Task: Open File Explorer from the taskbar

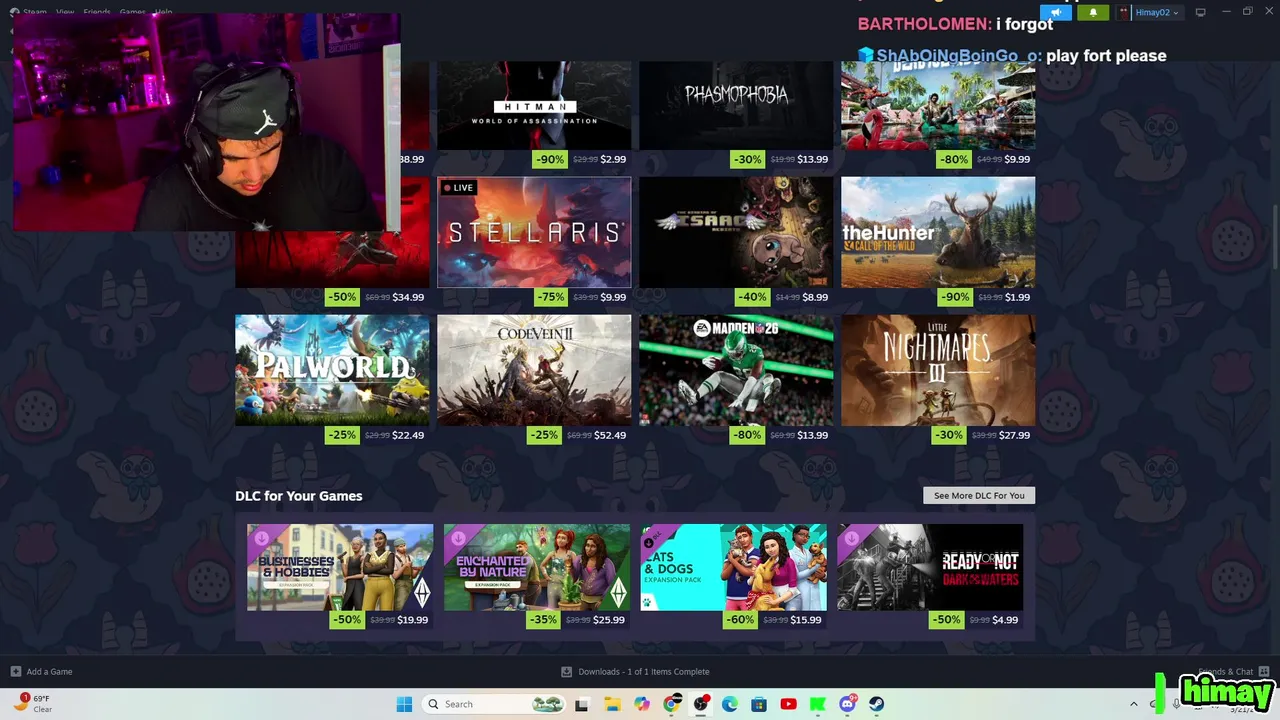Action: 612,704
